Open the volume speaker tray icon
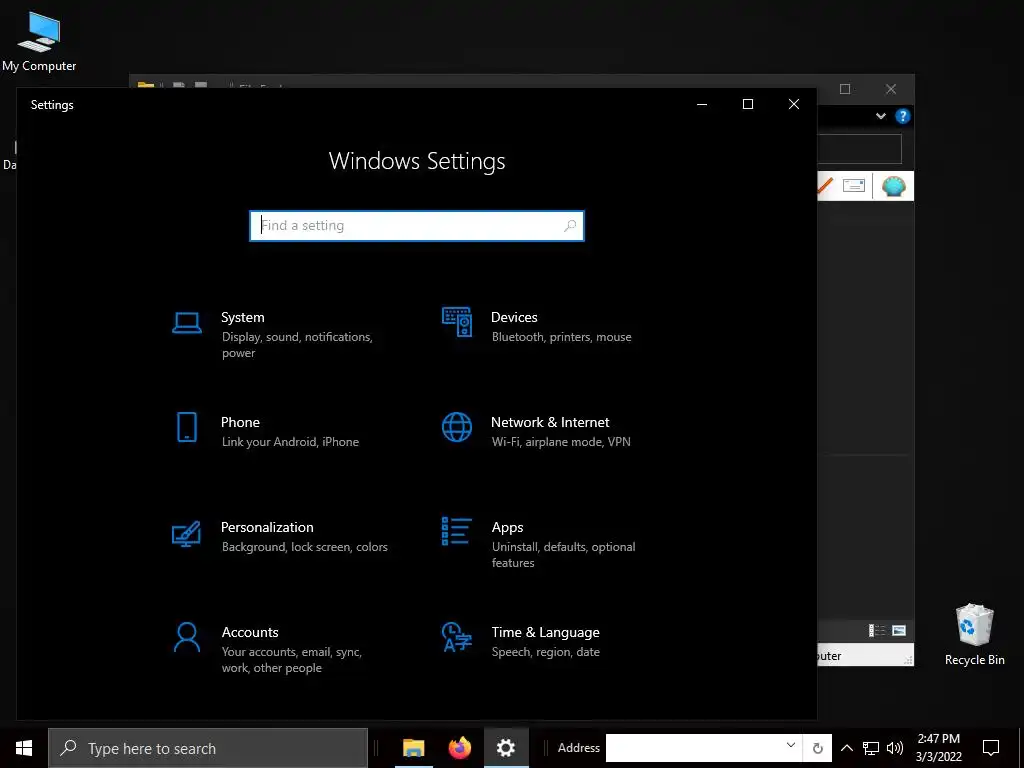The height and width of the screenshot is (768, 1024). (895, 748)
